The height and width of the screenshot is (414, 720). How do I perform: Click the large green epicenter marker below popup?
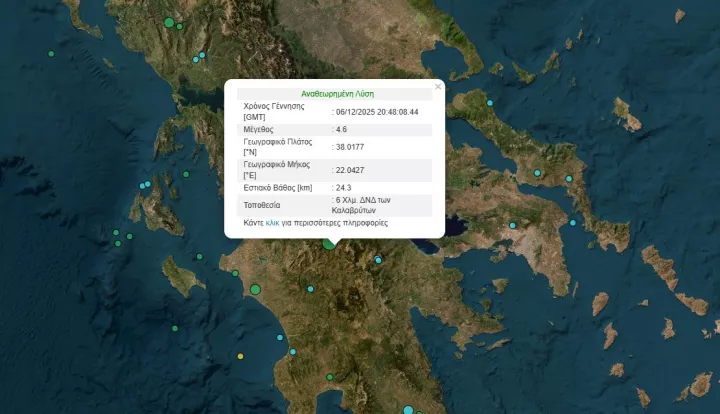(329, 242)
